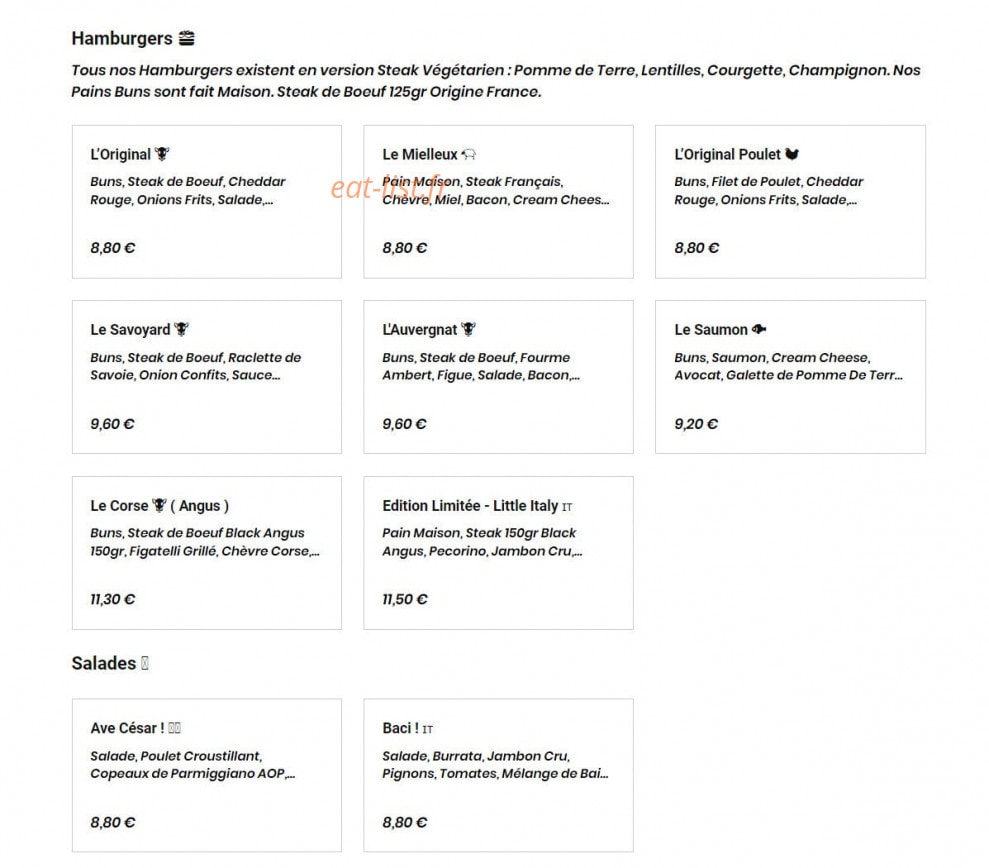The height and width of the screenshot is (868, 989).
Task: Click the cow icon next to L'Auvergnat
Action: [x=468, y=329]
